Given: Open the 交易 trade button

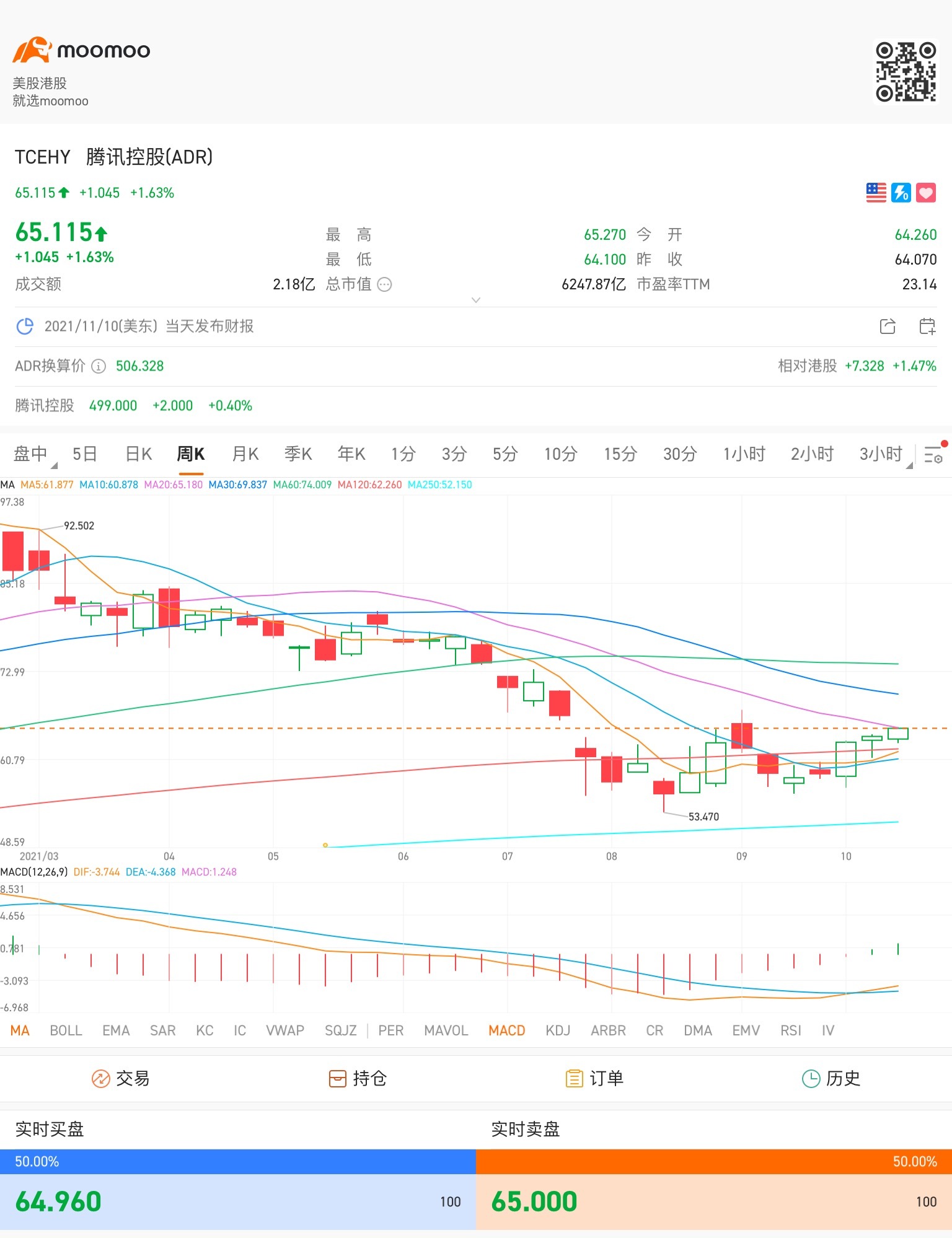Looking at the screenshot, I should pos(120,1079).
